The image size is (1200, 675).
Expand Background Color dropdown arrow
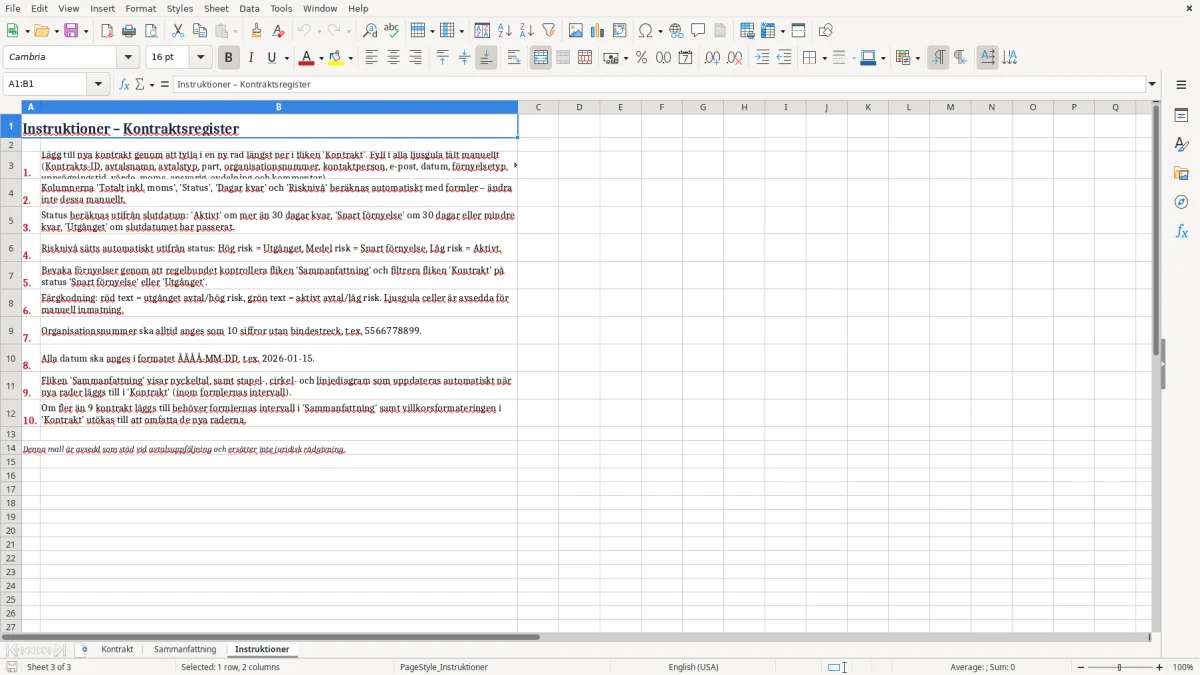[x=350, y=58]
